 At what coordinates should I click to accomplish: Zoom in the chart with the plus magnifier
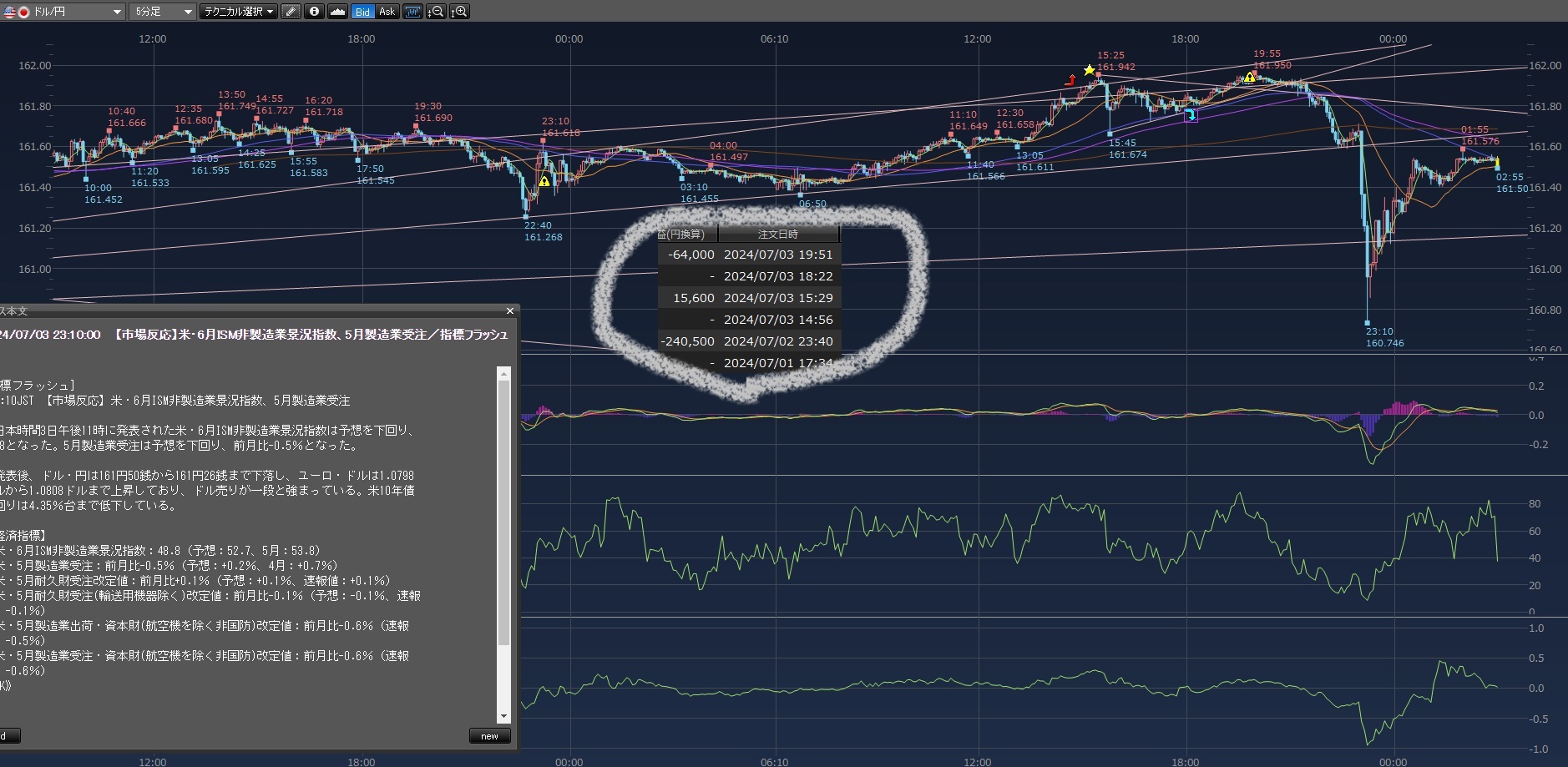point(459,12)
